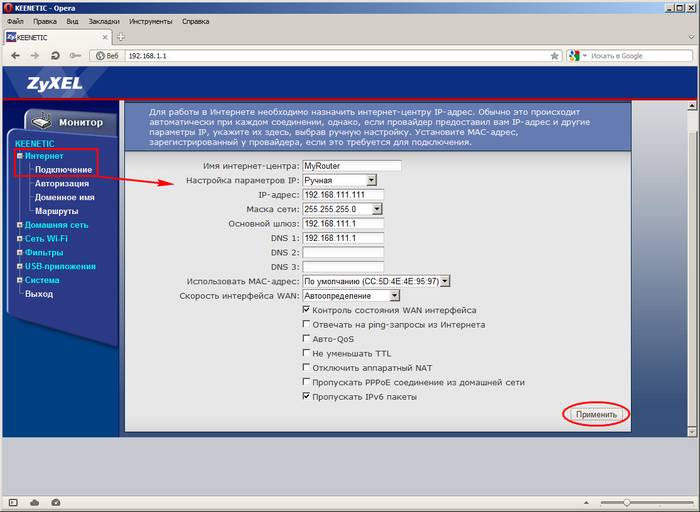The image size is (700, 512).
Task: Click the browser Back arrow button
Action: click(x=13, y=56)
